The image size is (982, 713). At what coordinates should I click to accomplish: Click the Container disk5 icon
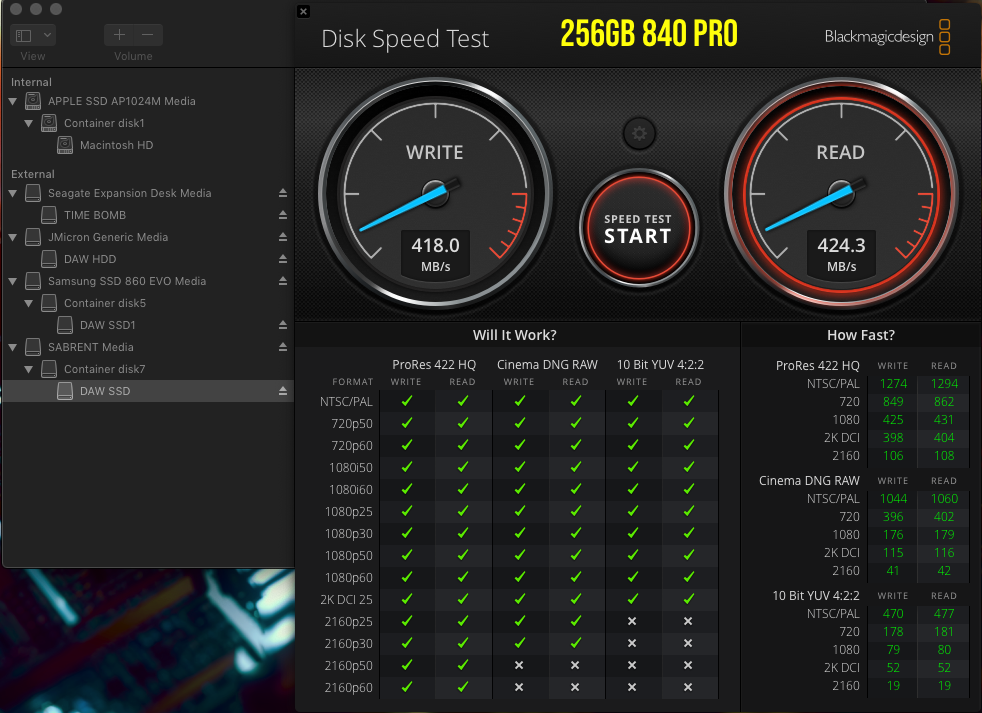click(x=49, y=303)
